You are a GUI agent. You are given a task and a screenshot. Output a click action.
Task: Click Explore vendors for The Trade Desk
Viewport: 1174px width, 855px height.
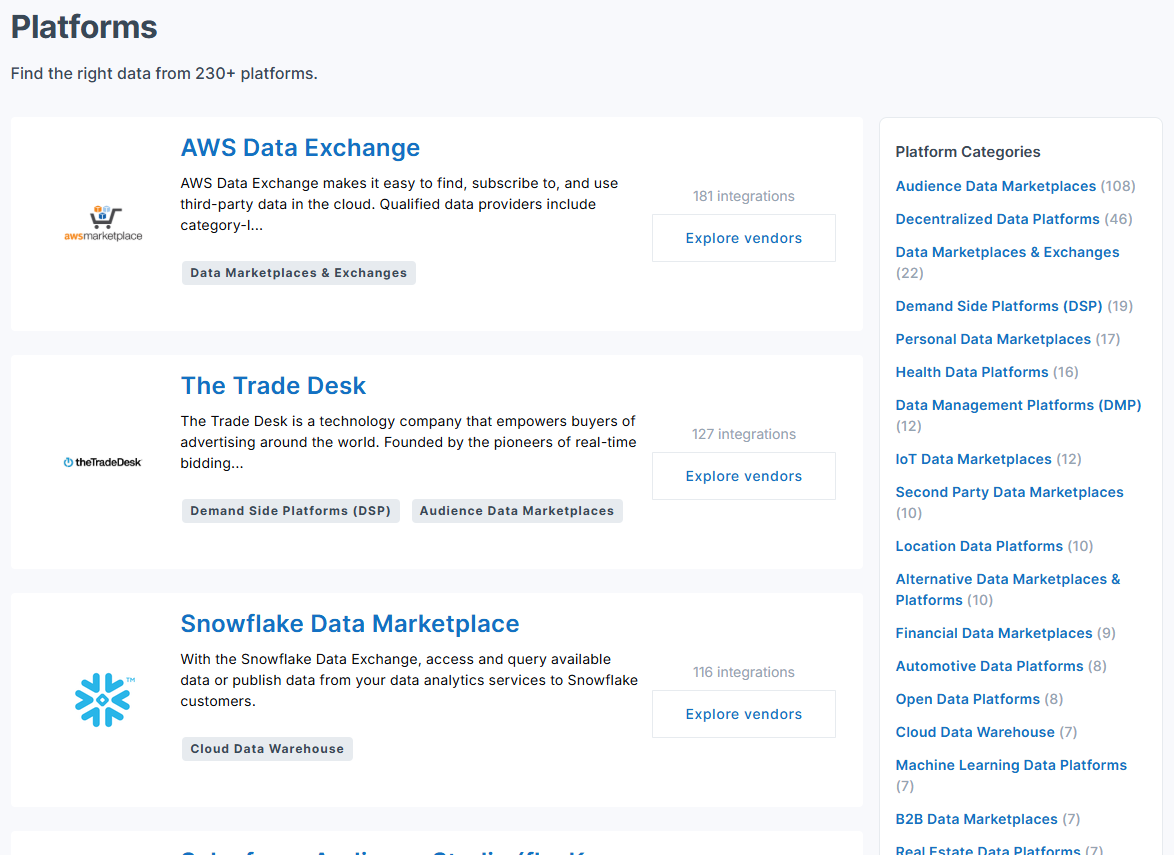click(x=743, y=476)
